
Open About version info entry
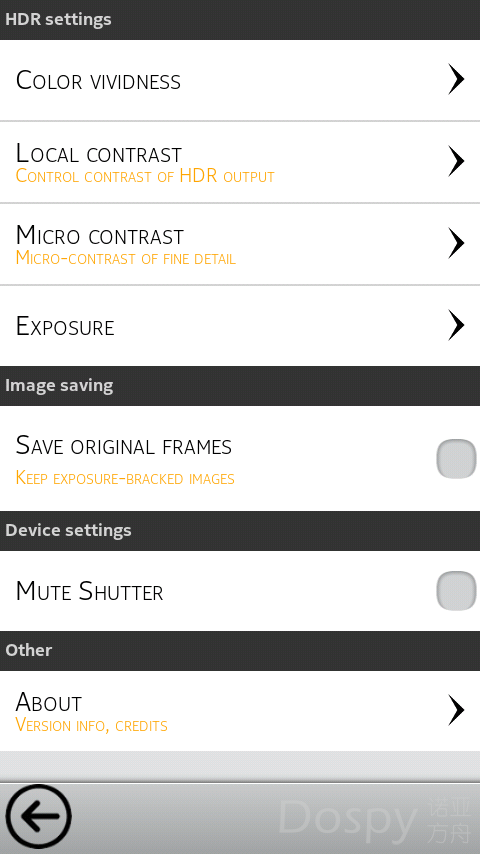click(x=240, y=711)
